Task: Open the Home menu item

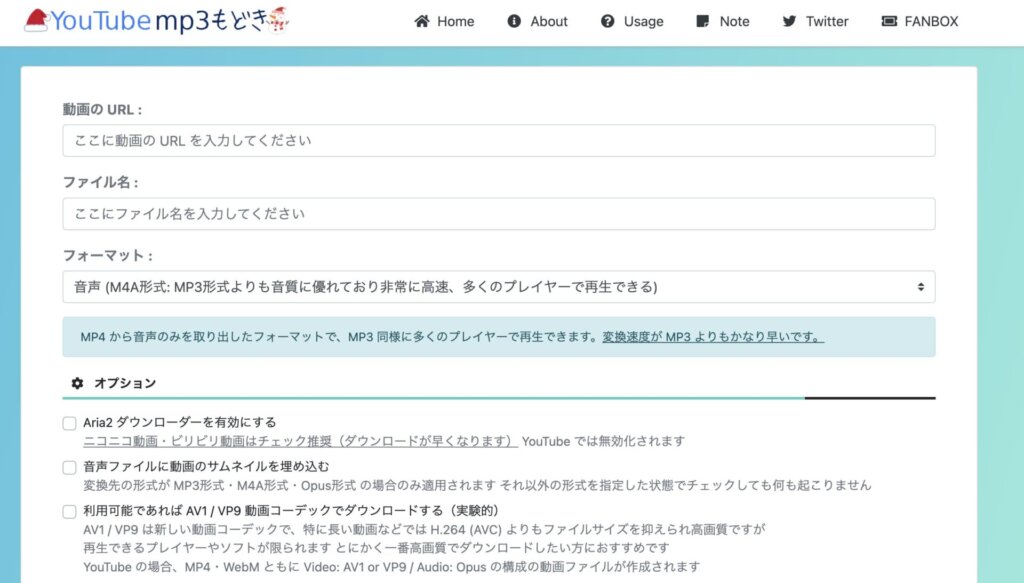Action: click(444, 22)
